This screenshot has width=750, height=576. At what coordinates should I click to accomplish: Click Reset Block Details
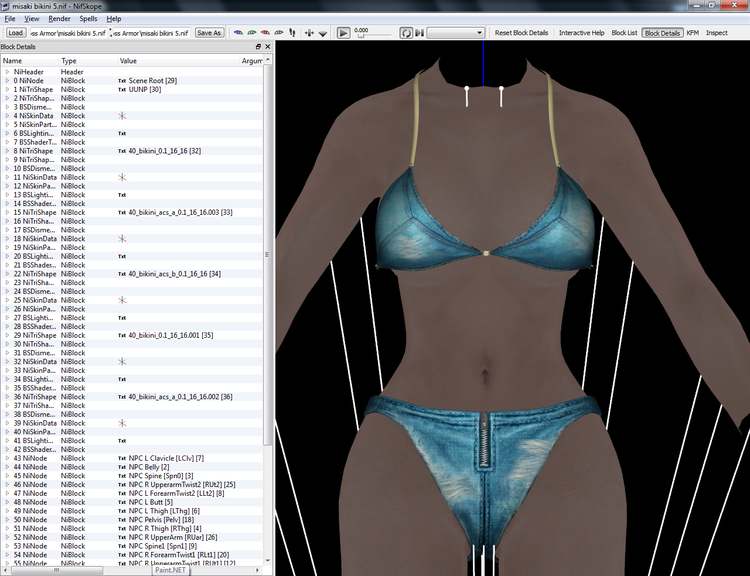[x=521, y=33]
